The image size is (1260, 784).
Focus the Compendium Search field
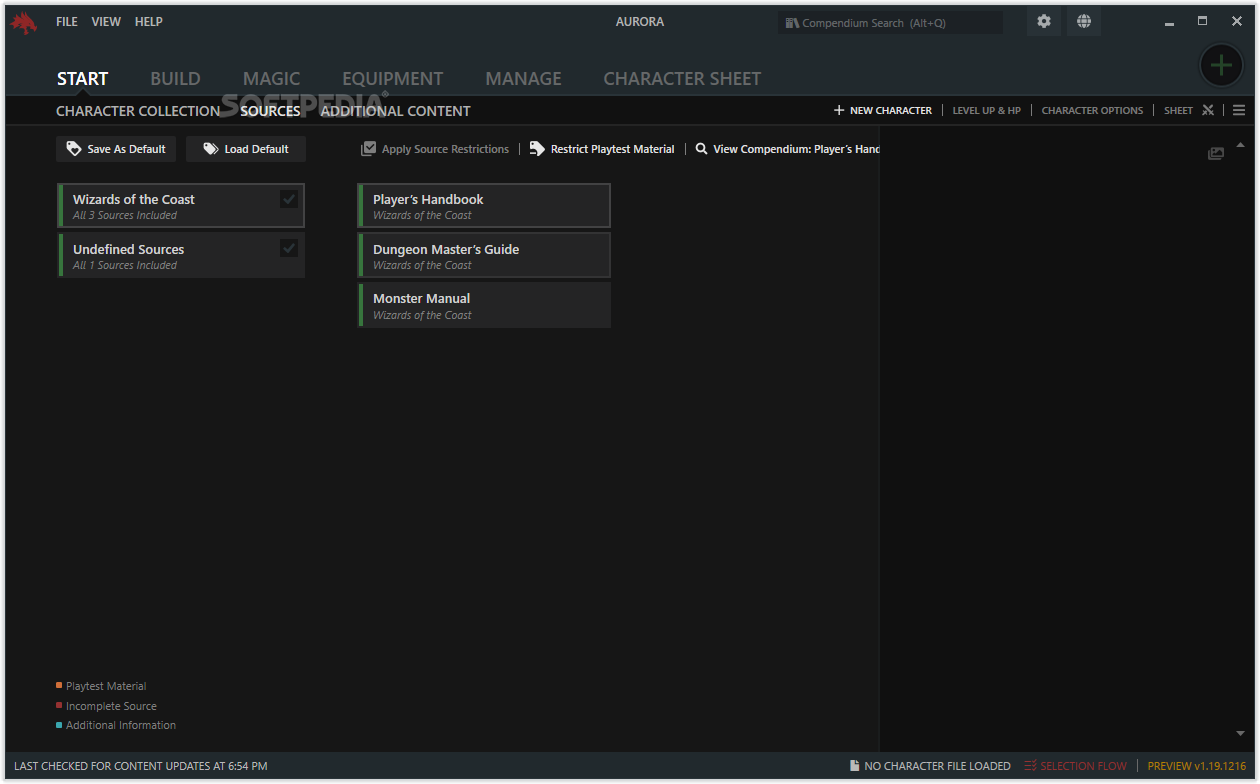click(x=890, y=23)
